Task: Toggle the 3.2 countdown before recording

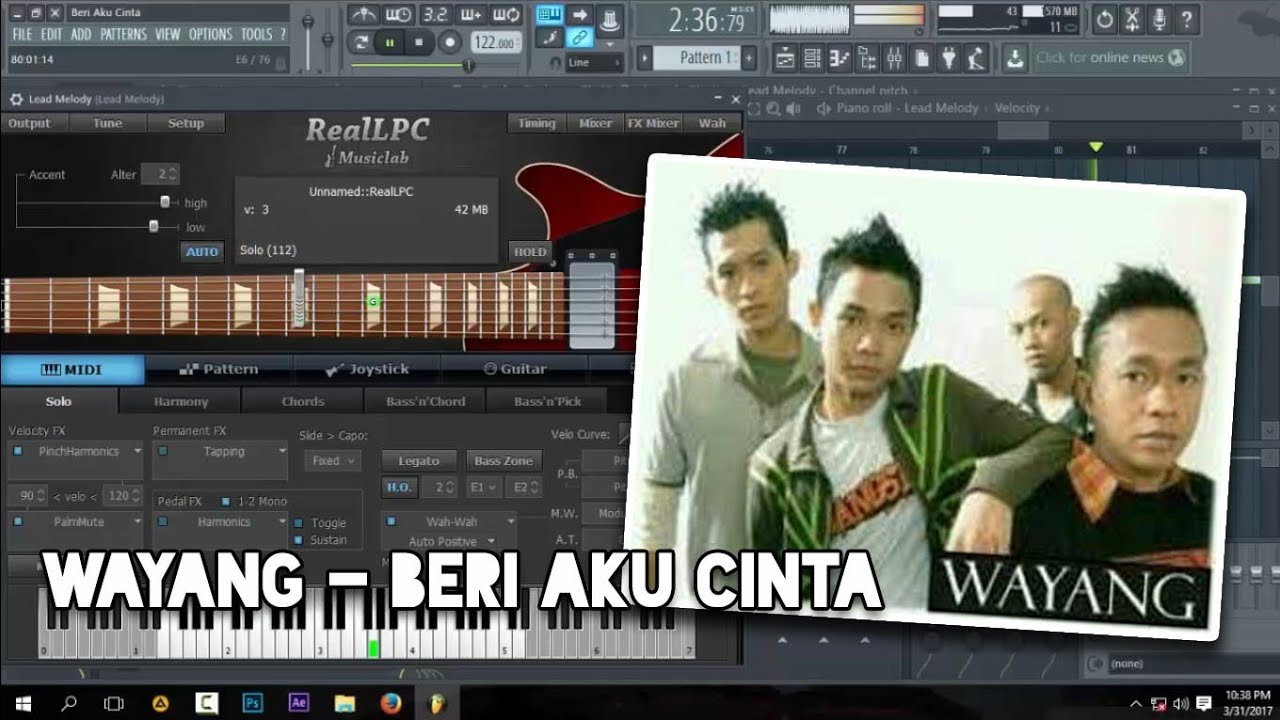Action: (435, 15)
